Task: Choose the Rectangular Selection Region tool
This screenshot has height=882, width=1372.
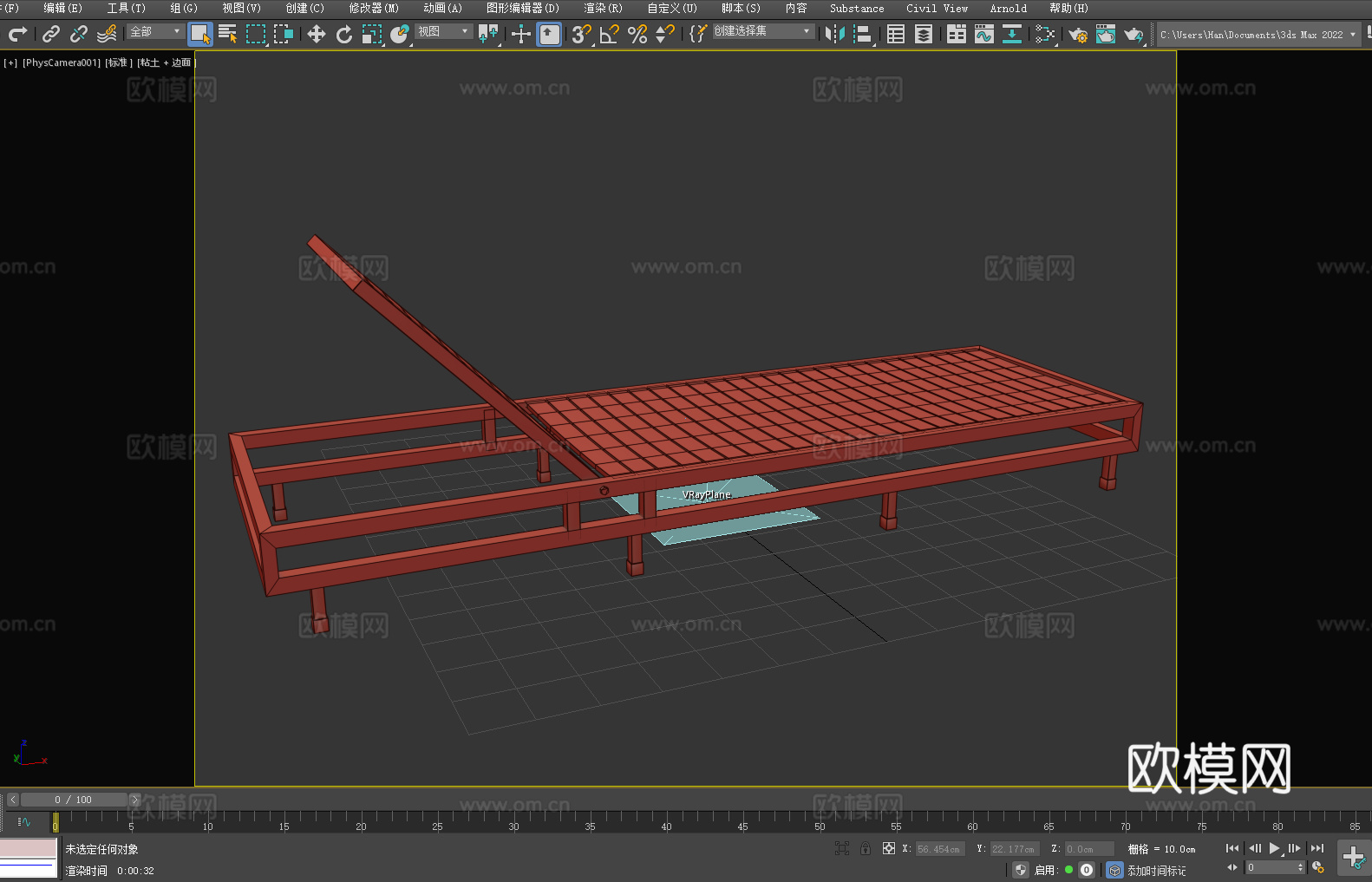Action: [256, 34]
